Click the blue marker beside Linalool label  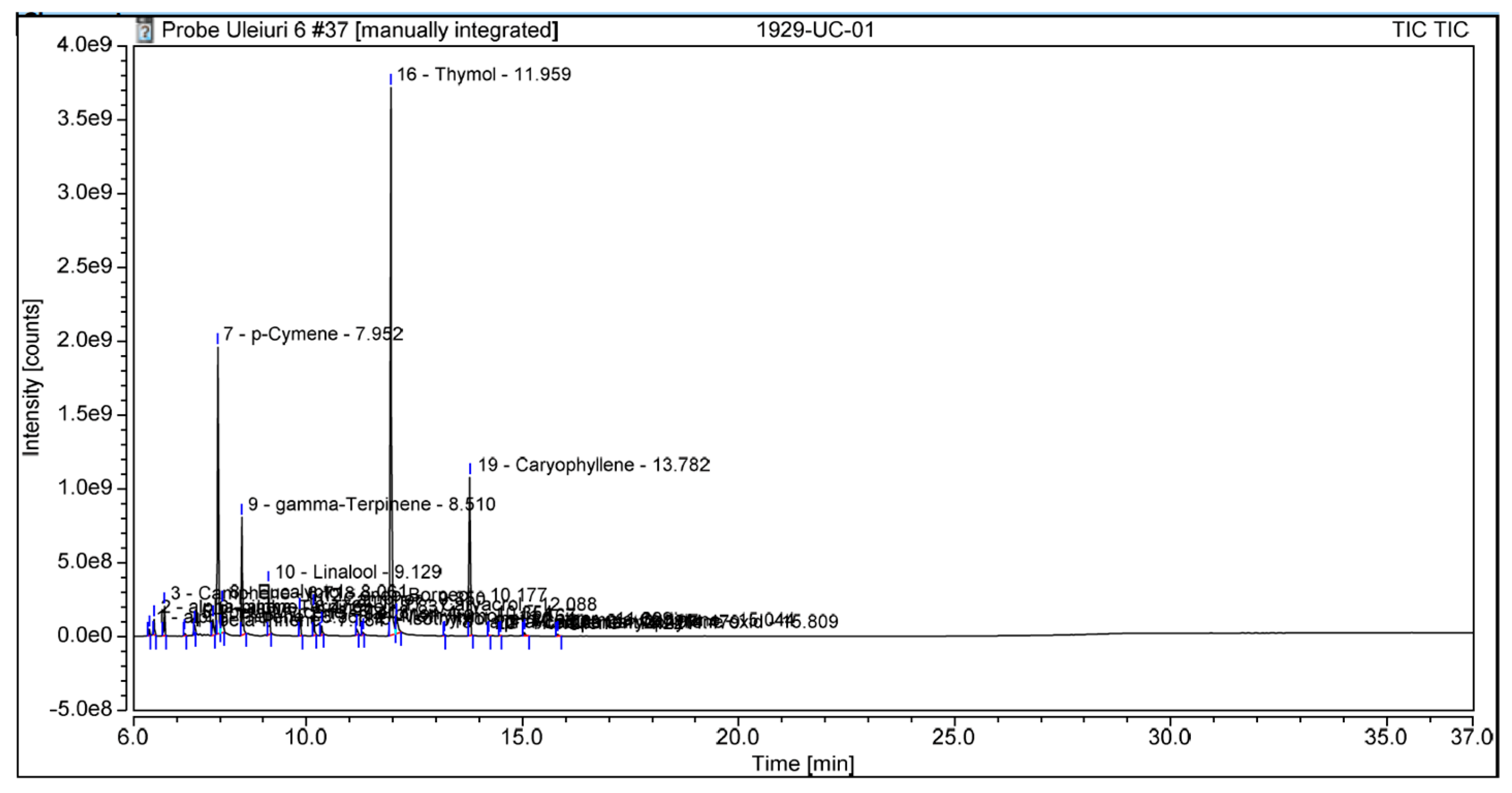coord(268,575)
